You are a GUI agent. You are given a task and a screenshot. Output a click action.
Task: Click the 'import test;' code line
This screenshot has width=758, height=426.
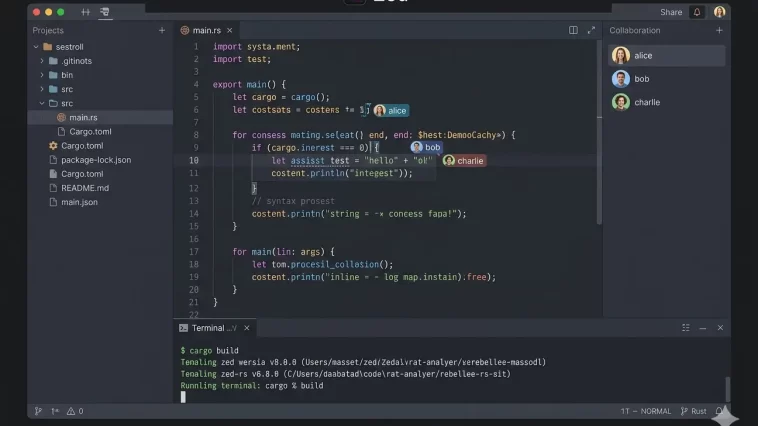[x=242, y=59]
